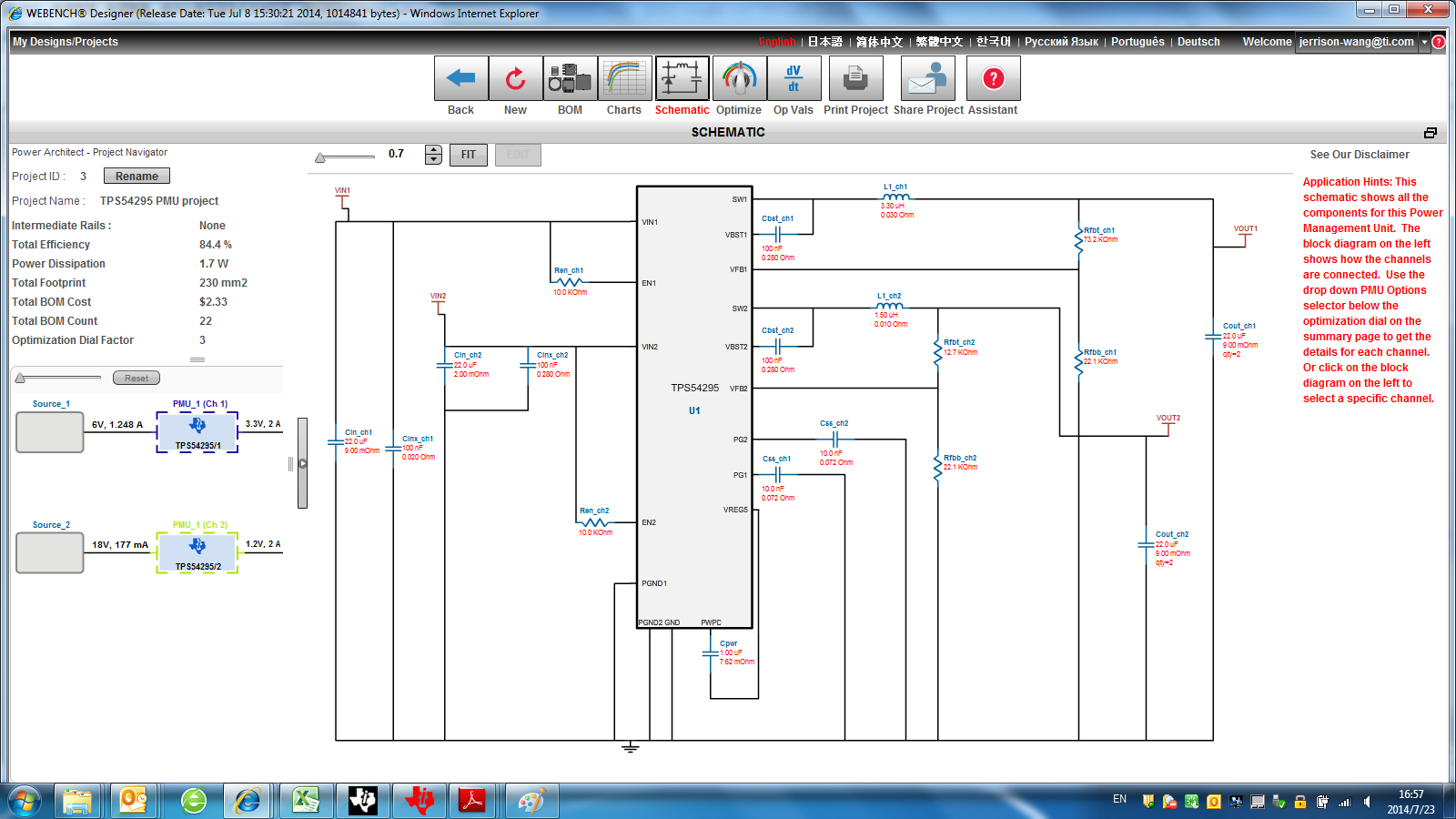Open the user account dropdown arrow

point(1425,42)
